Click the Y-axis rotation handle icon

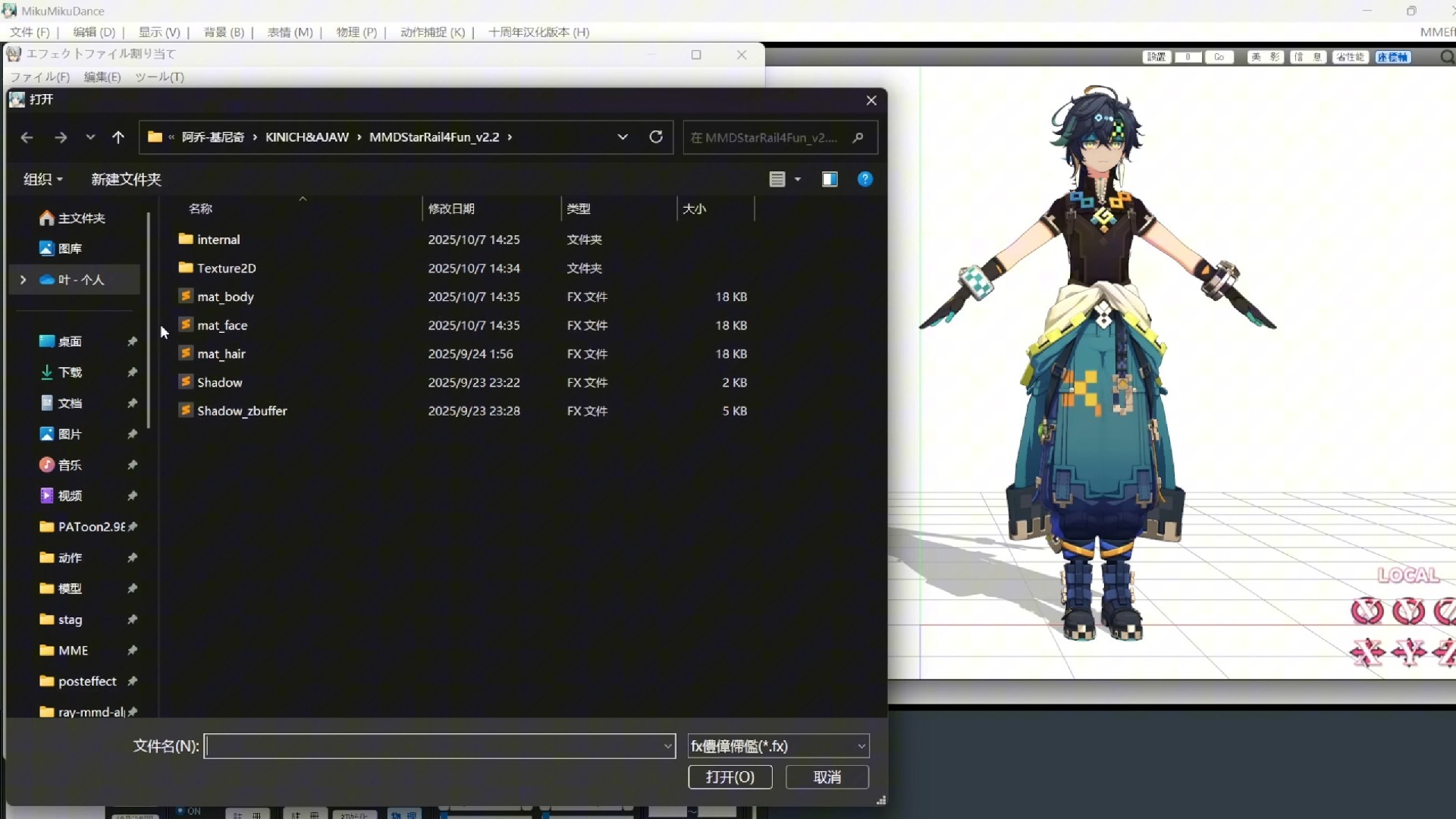pos(1408,611)
